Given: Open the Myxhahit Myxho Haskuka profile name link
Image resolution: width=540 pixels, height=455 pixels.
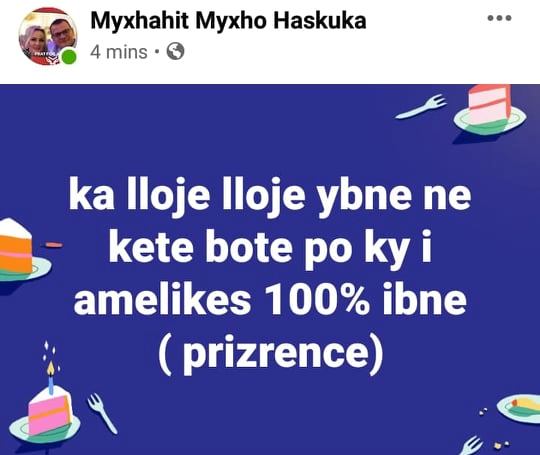Looking at the screenshot, I should click(x=228, y=21).
